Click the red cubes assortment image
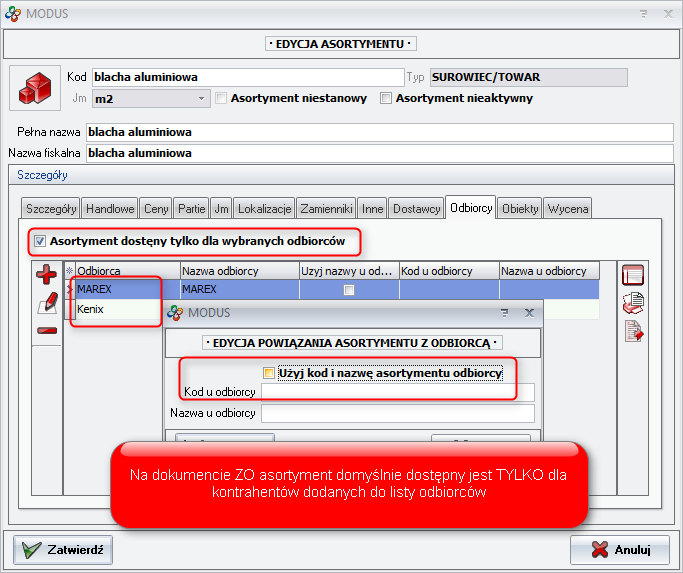This screenshot has height=573, width=683. pos(35,88)
